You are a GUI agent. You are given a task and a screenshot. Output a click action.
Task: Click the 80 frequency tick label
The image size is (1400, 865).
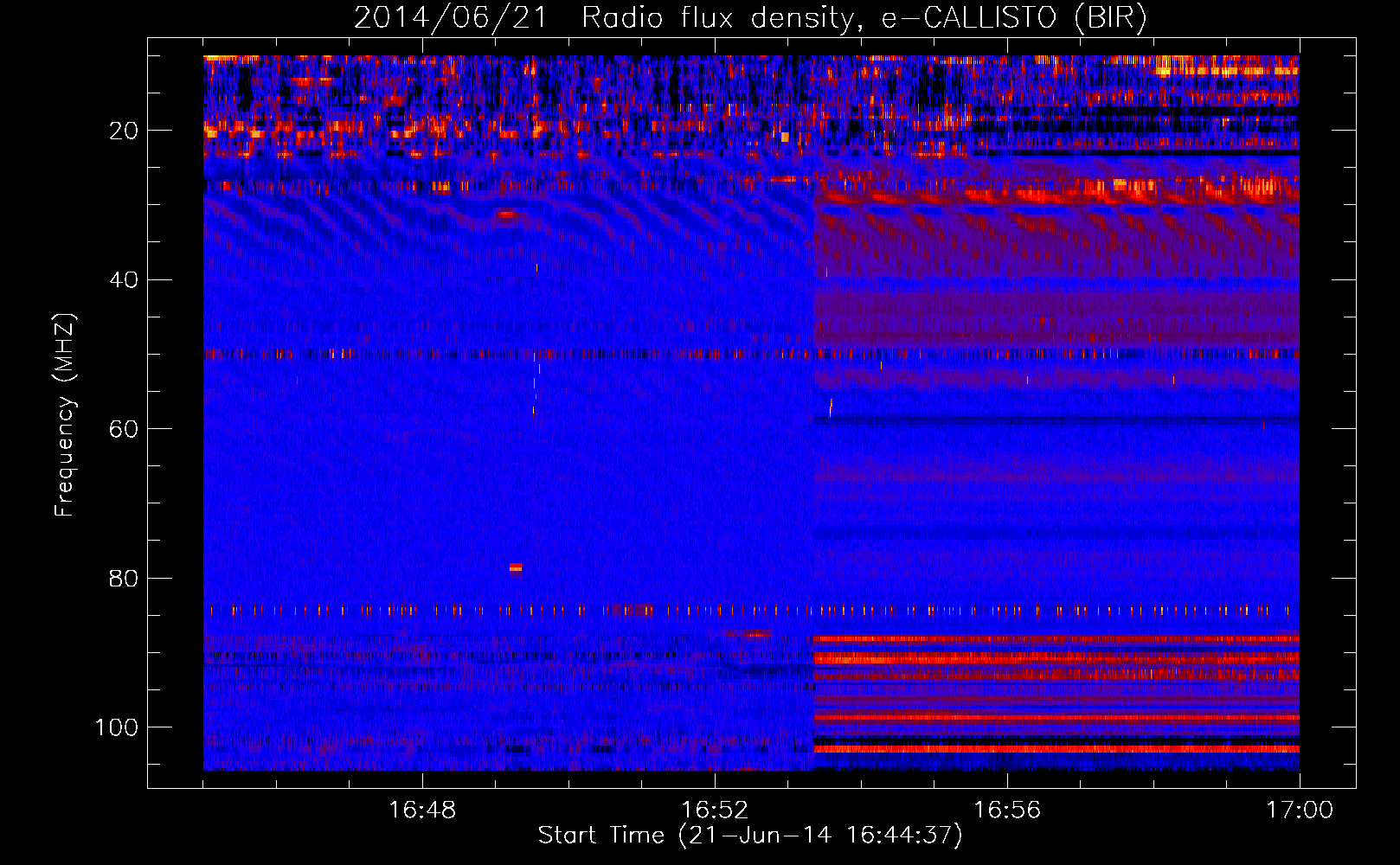tap(124, 578)
